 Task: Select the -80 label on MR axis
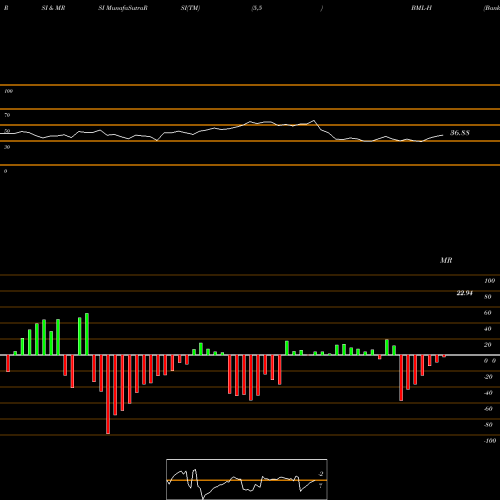(488, 425)
